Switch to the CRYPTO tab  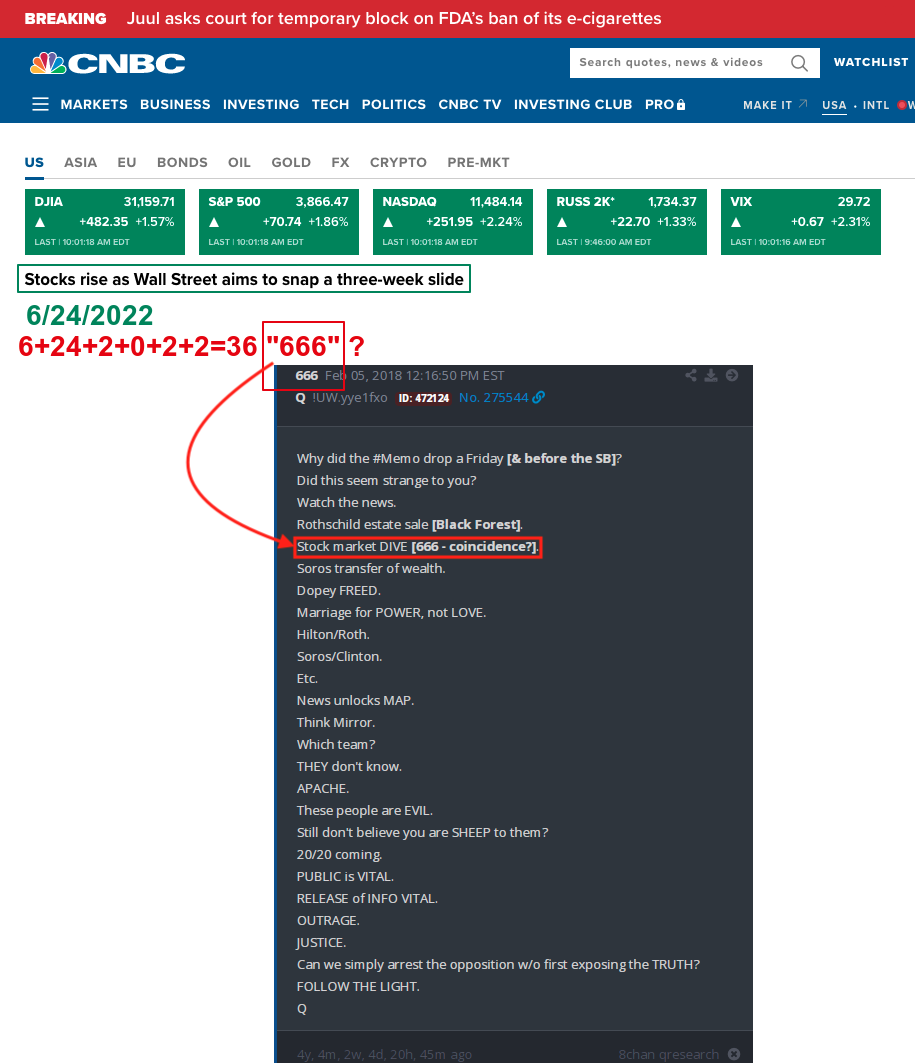398,163
